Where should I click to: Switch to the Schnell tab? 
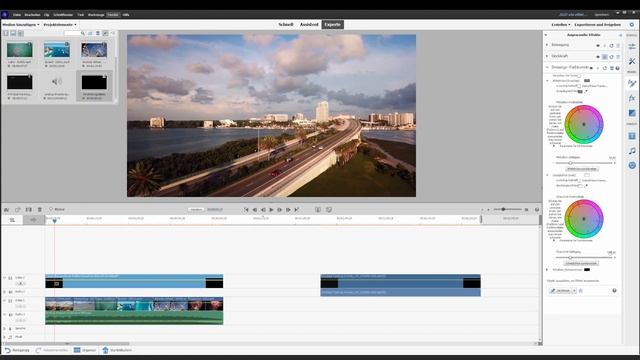(286, 24)
